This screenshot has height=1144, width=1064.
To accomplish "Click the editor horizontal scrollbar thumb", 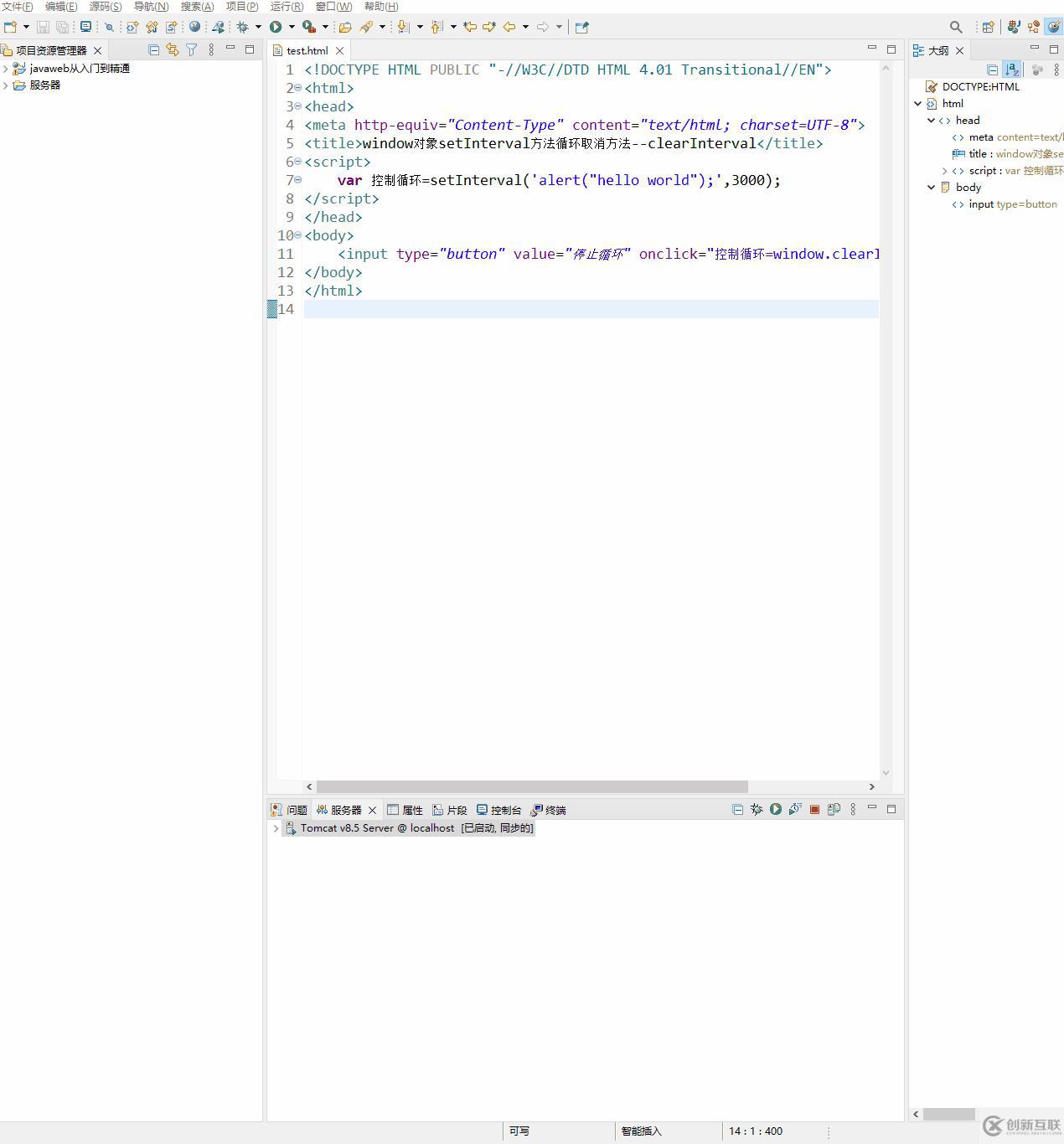I will coord(531,786).
